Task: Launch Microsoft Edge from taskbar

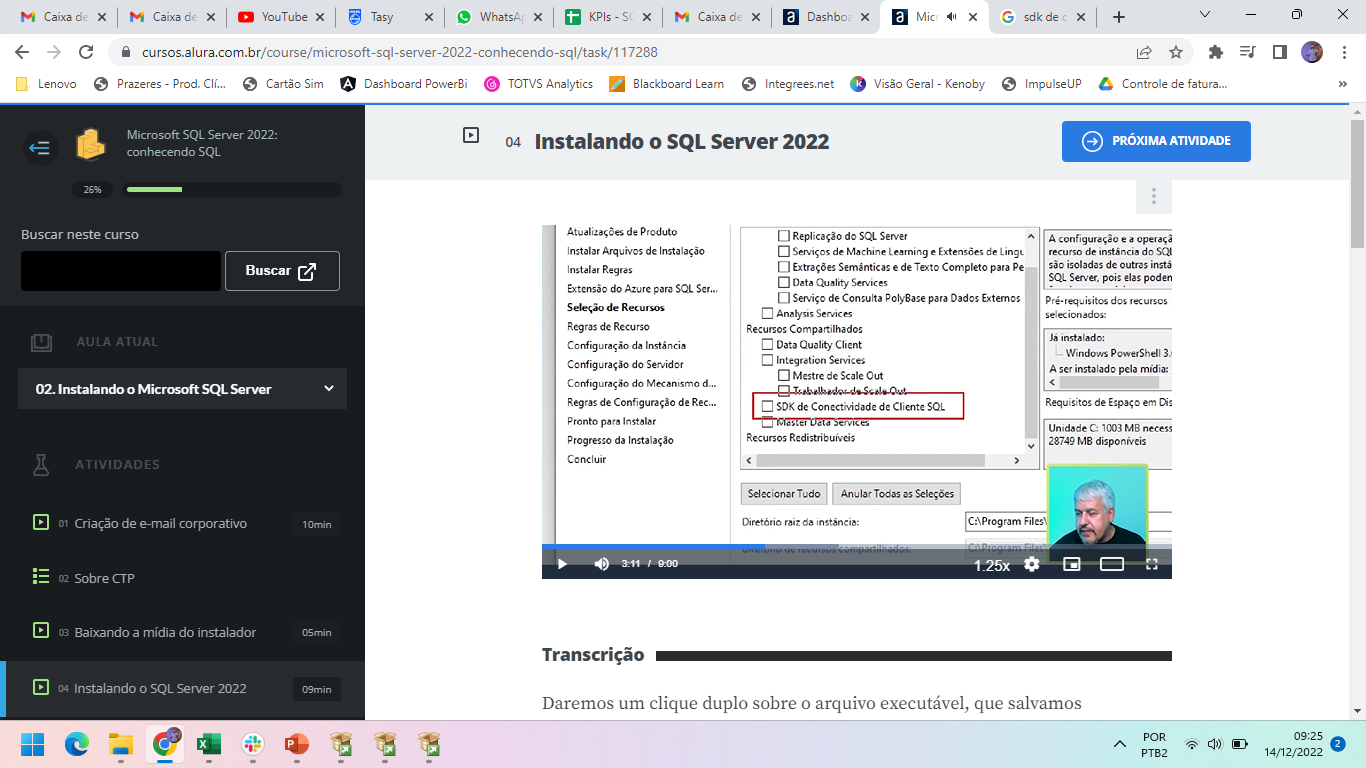Action: 77,744
